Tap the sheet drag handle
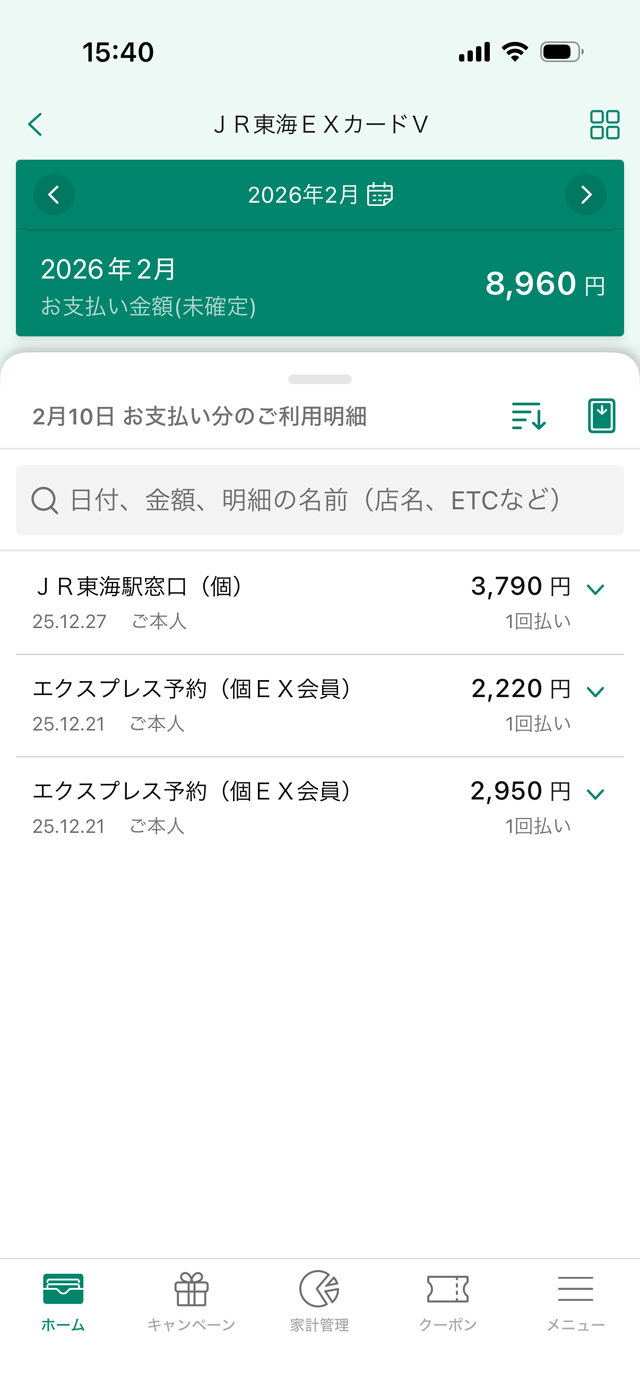Image resolution: width=640 pixels, height=1391 pixels. 320,380
